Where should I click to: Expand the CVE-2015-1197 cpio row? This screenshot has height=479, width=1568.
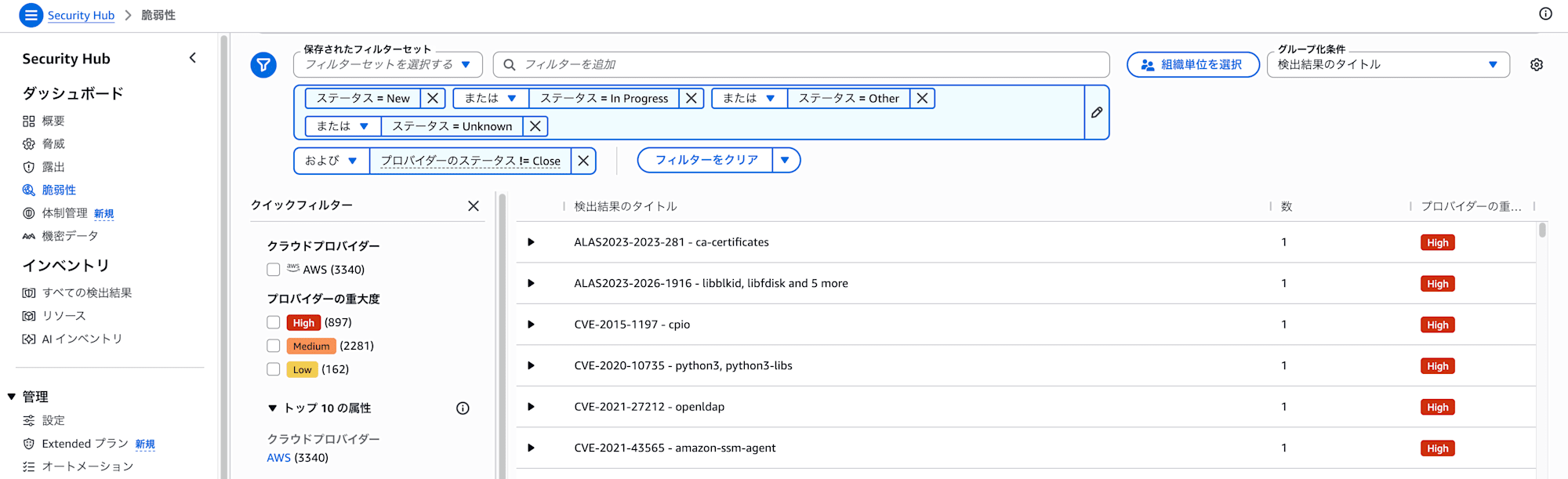coord(531,325)
